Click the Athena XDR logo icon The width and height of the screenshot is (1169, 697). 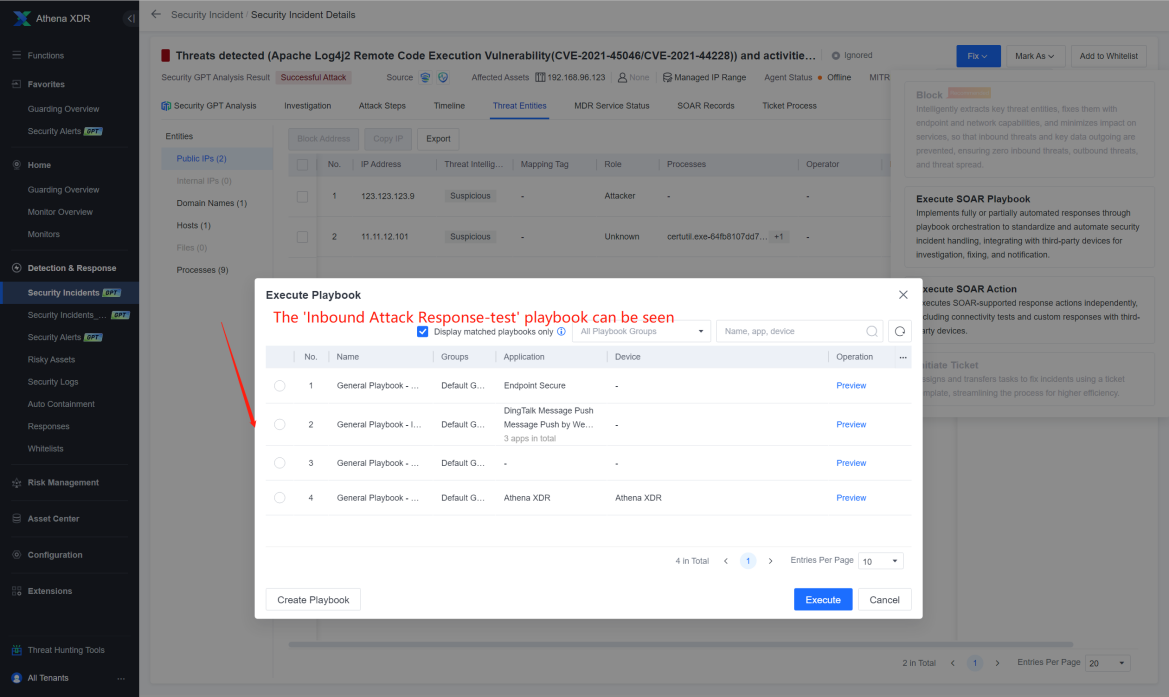22,18
